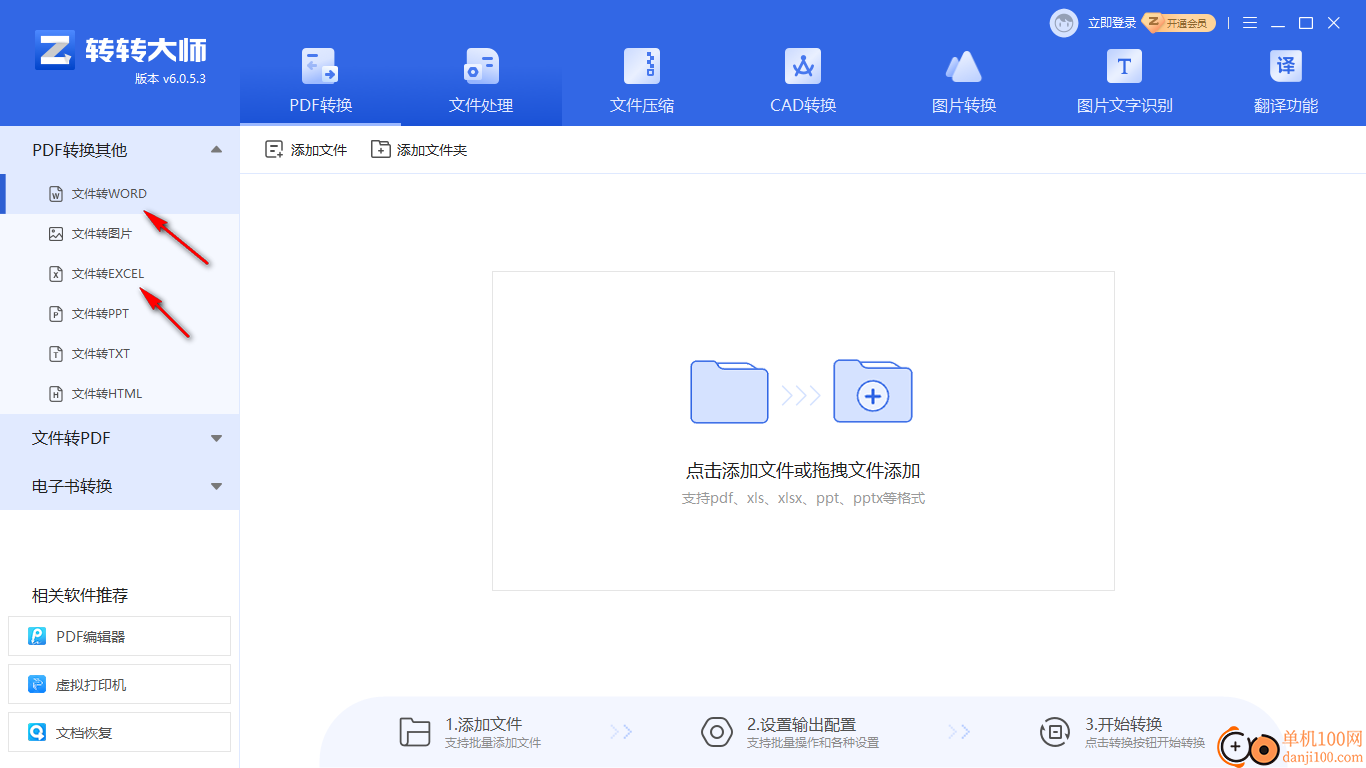Open the 文档恢复 recommendation
This screenshot has height=768, width=1366.
tap(119, 732)
